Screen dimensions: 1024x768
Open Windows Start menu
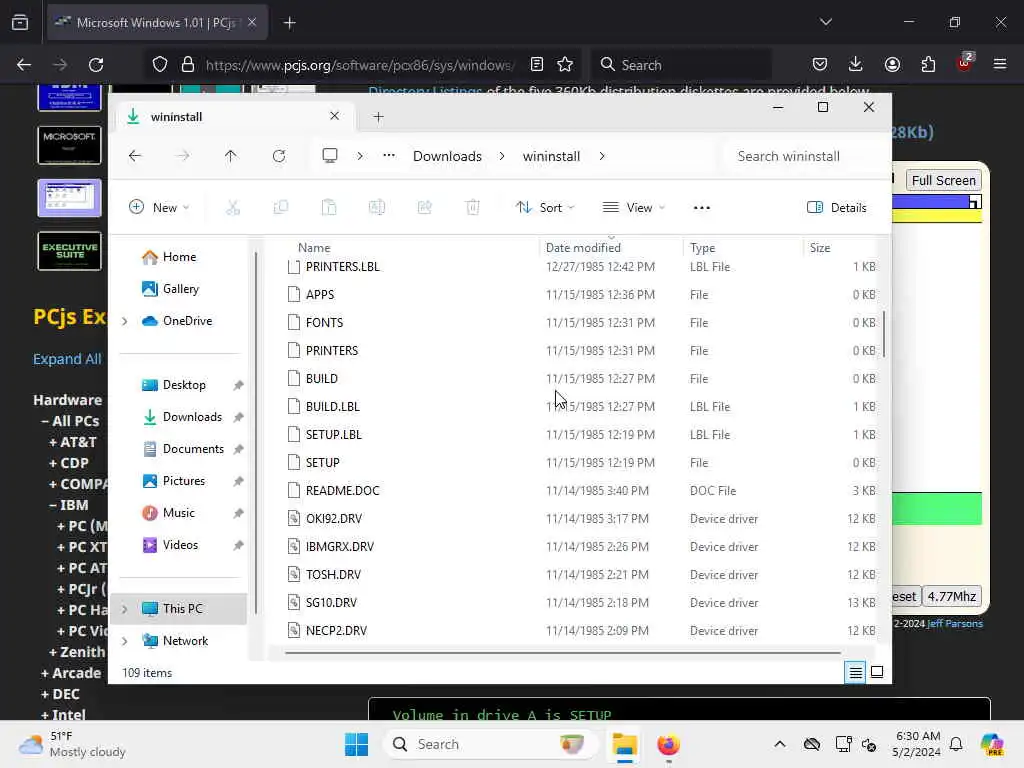pyautogui.click(x=357, y=744)
